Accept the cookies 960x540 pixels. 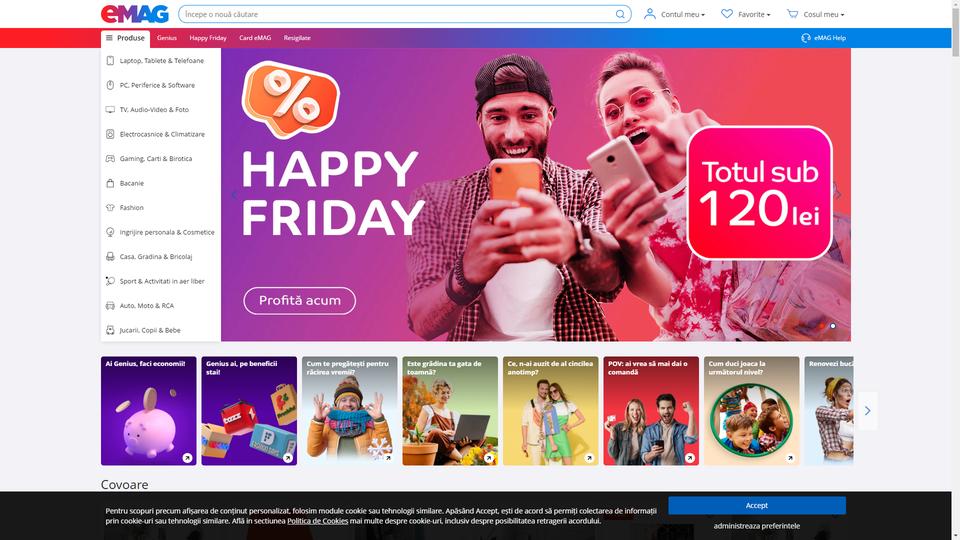(757, 505)
